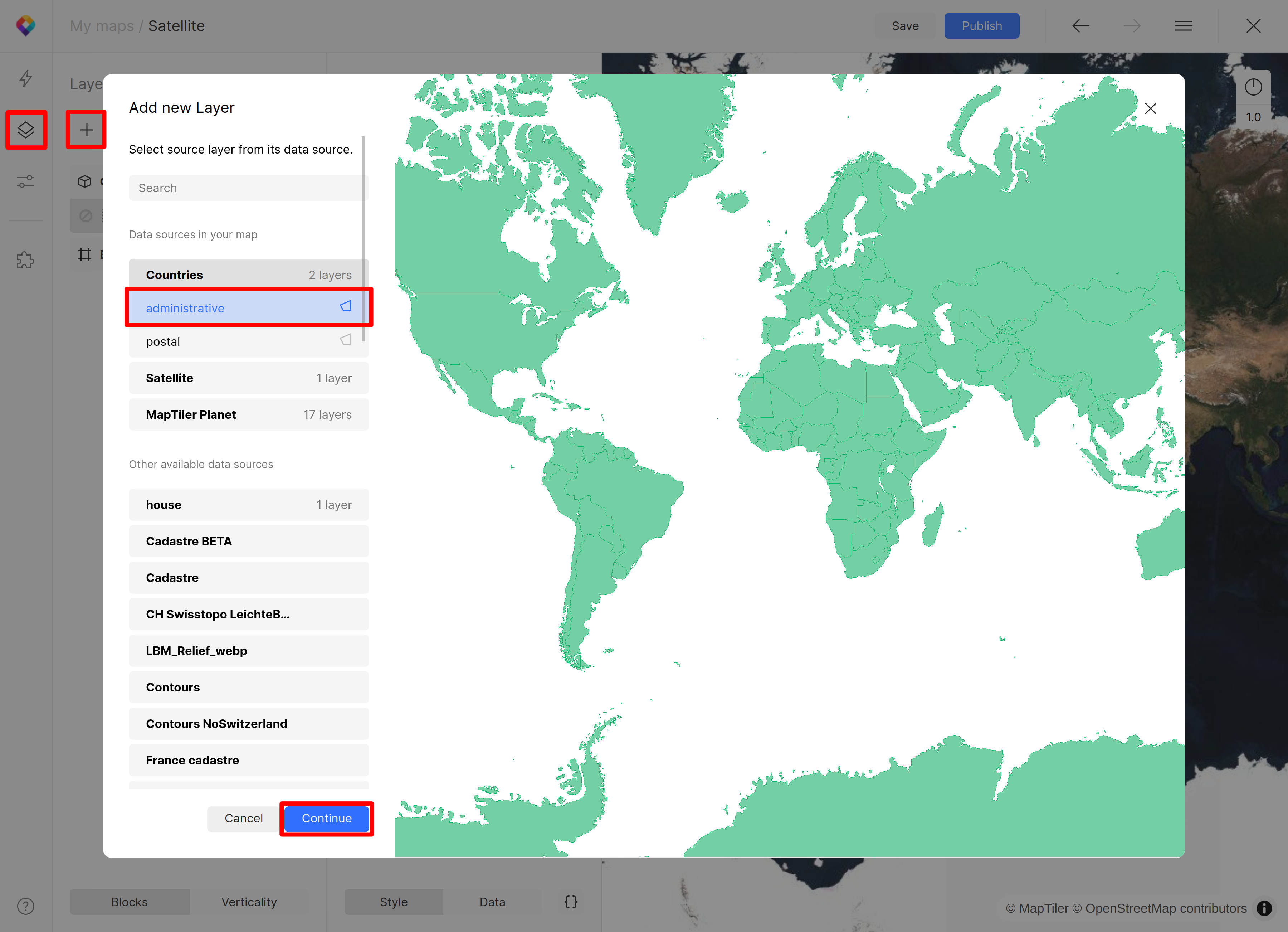
Task: Click the help question mark icon
Action: (25, 906)
